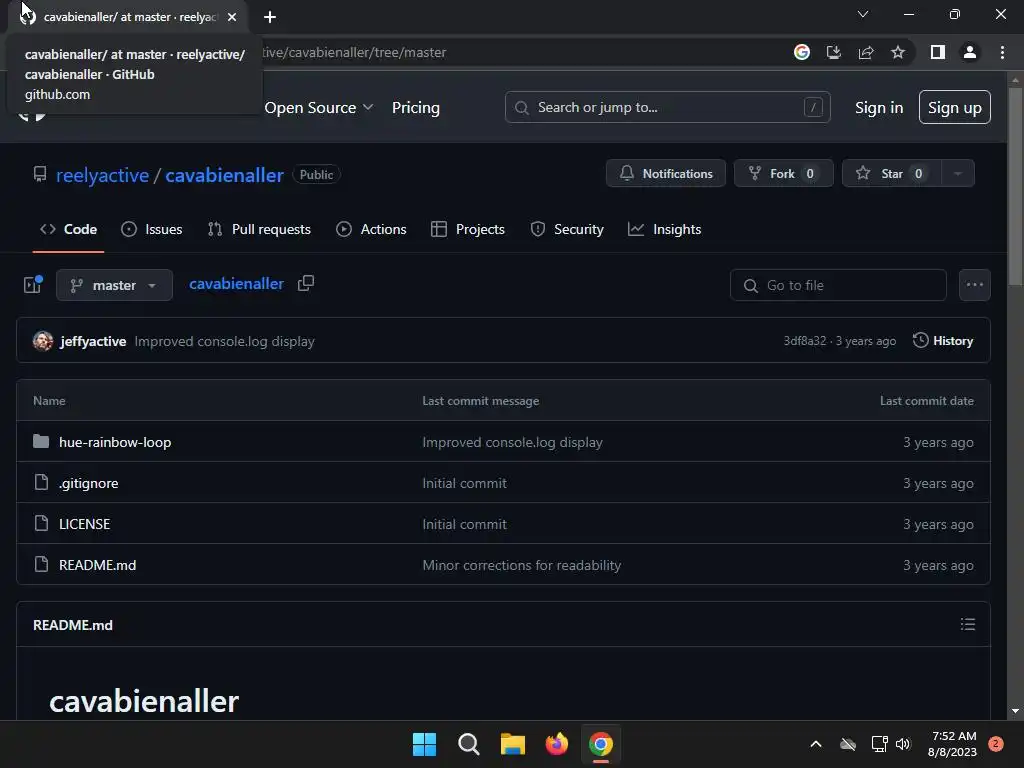Open Windows taskbar Search
Image resolution: width=1024 pixels, height=768 pixels.
[x=469, y=744]
